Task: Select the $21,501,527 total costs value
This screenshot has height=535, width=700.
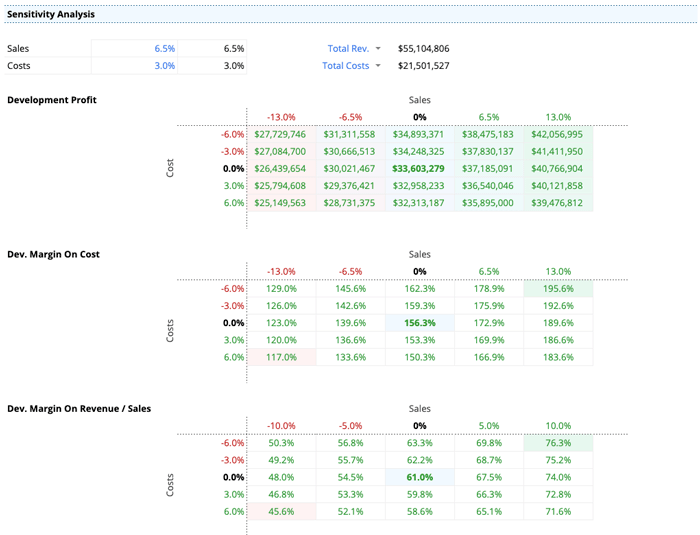Action: tap(423, 66)
